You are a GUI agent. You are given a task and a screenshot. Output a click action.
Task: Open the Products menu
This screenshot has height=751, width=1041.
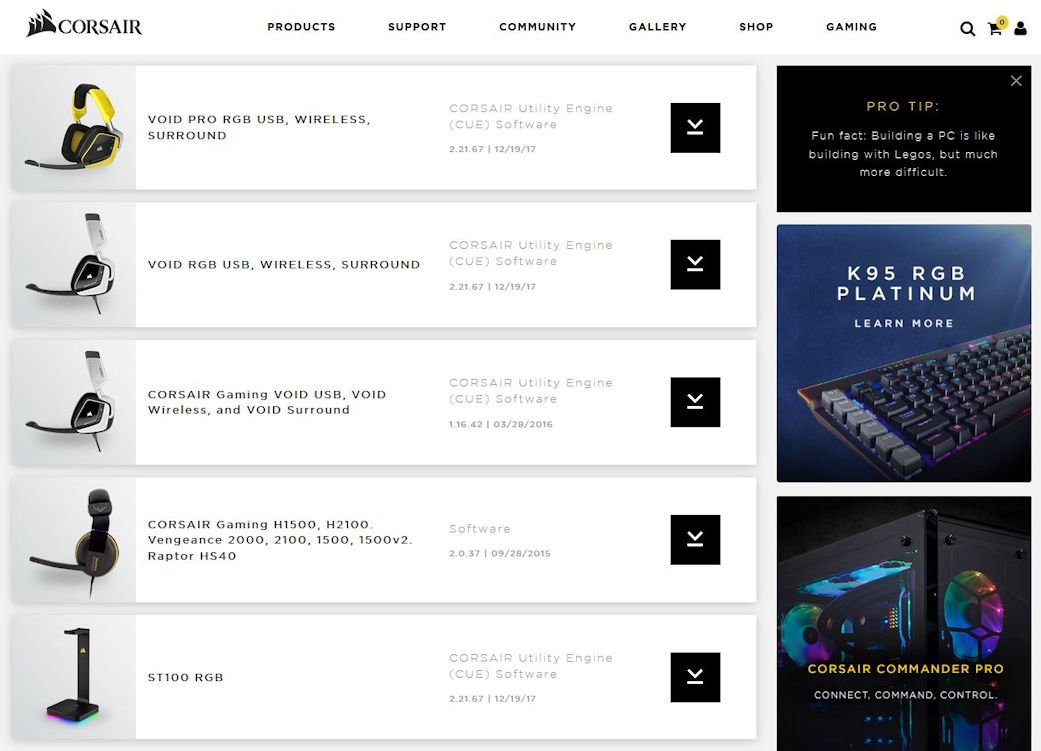[301, 27]
